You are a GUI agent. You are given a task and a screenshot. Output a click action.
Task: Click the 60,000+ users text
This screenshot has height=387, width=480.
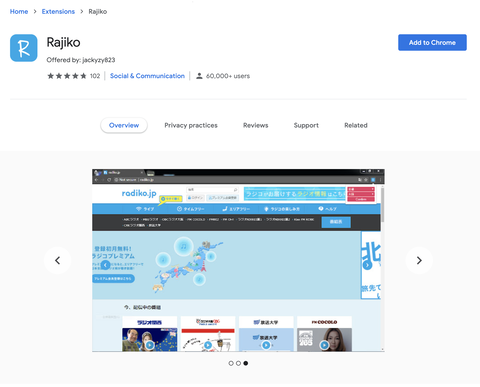[x=228, y=76]
